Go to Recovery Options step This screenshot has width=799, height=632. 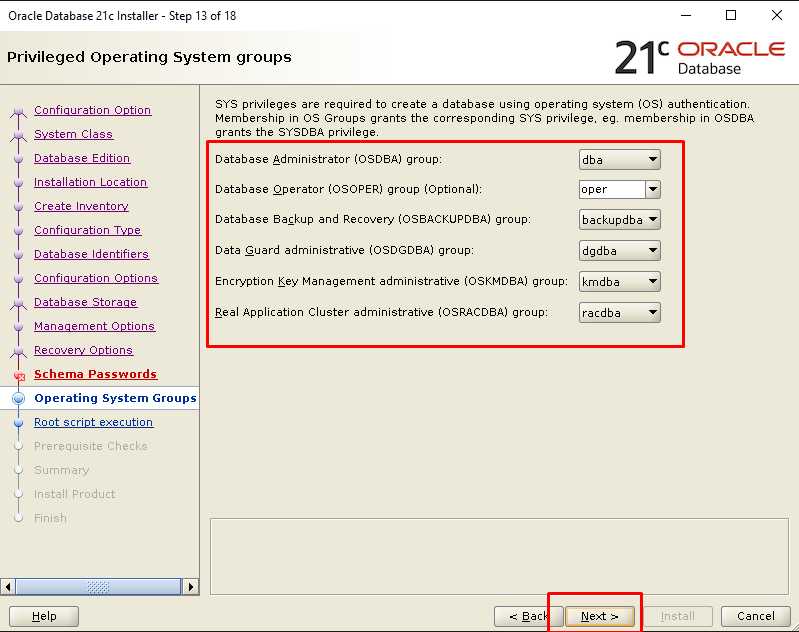tap(83, 350)
